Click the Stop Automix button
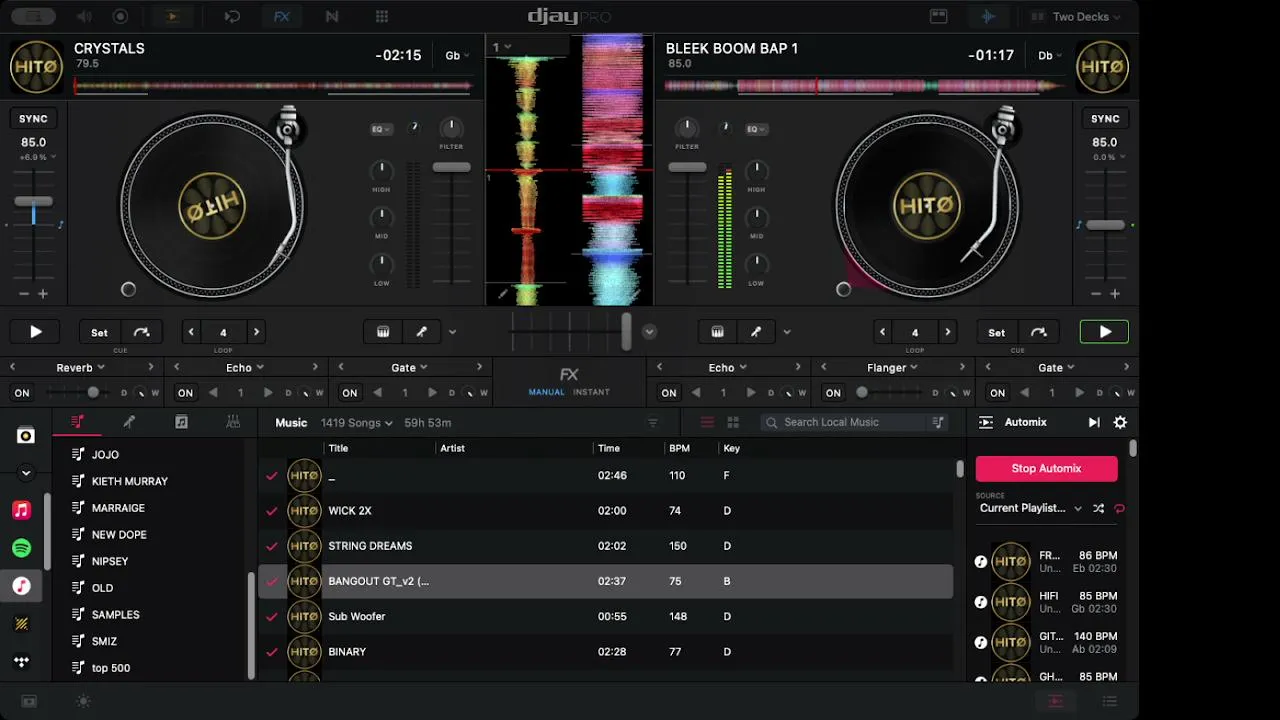 tap(1046, 468)
